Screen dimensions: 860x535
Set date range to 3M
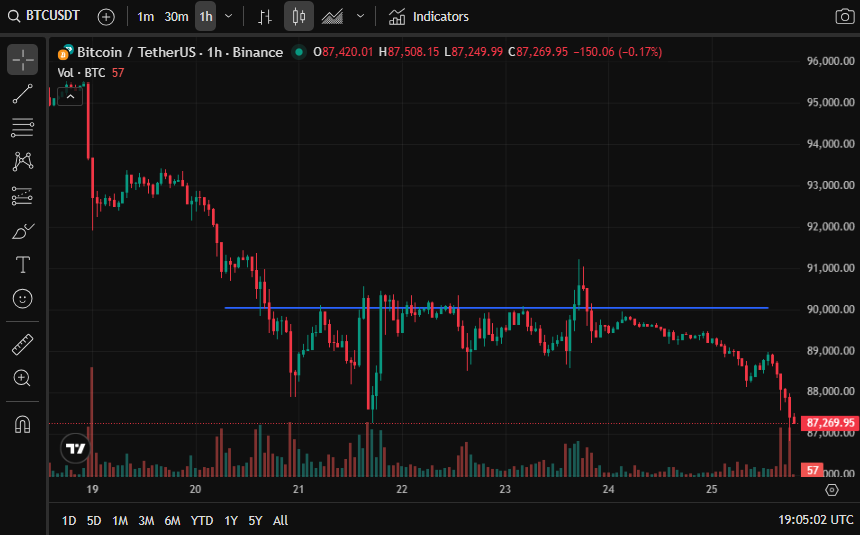click(146, 520)
